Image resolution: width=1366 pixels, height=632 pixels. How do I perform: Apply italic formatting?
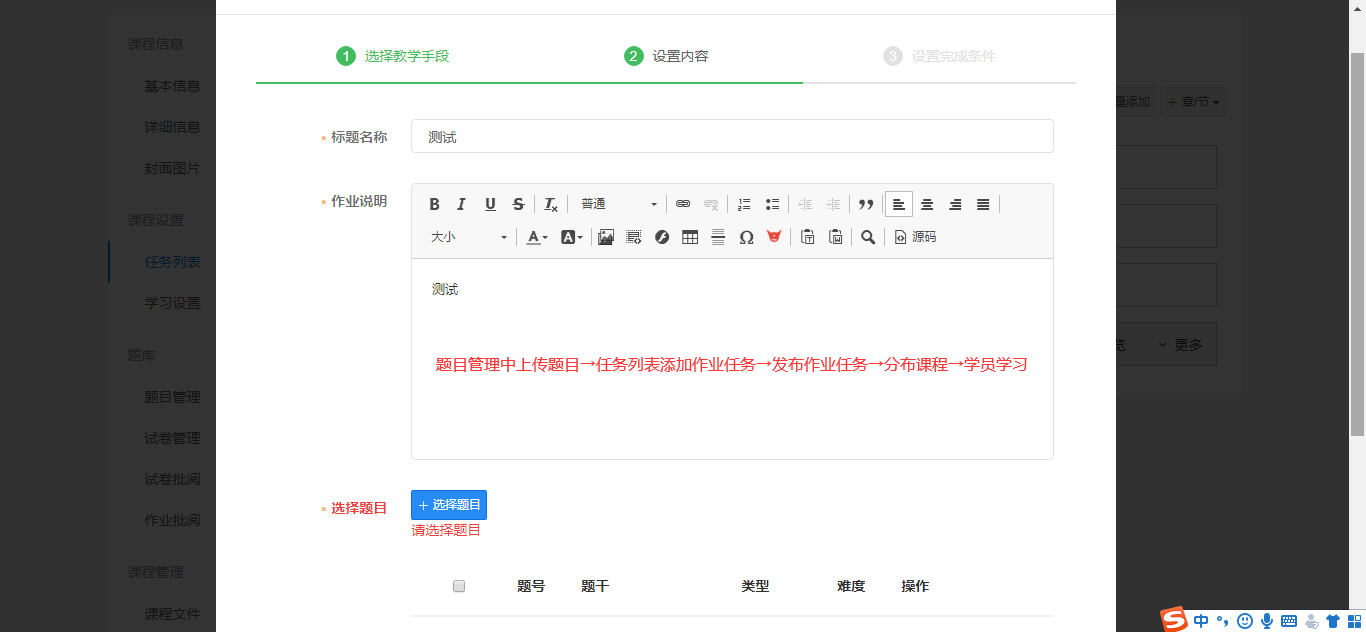[462, 204]
